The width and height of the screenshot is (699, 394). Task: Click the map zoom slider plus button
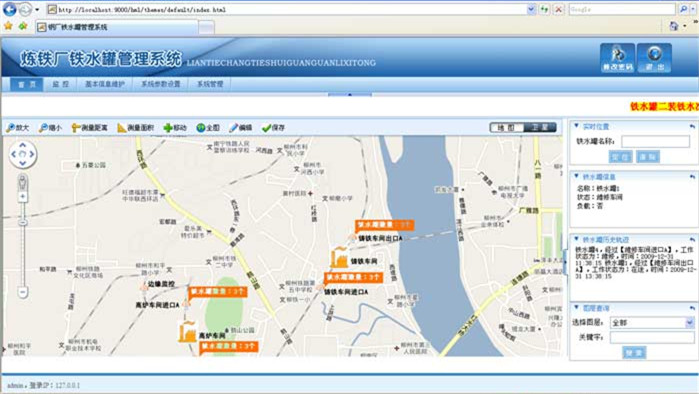click(x=22, y=197)
